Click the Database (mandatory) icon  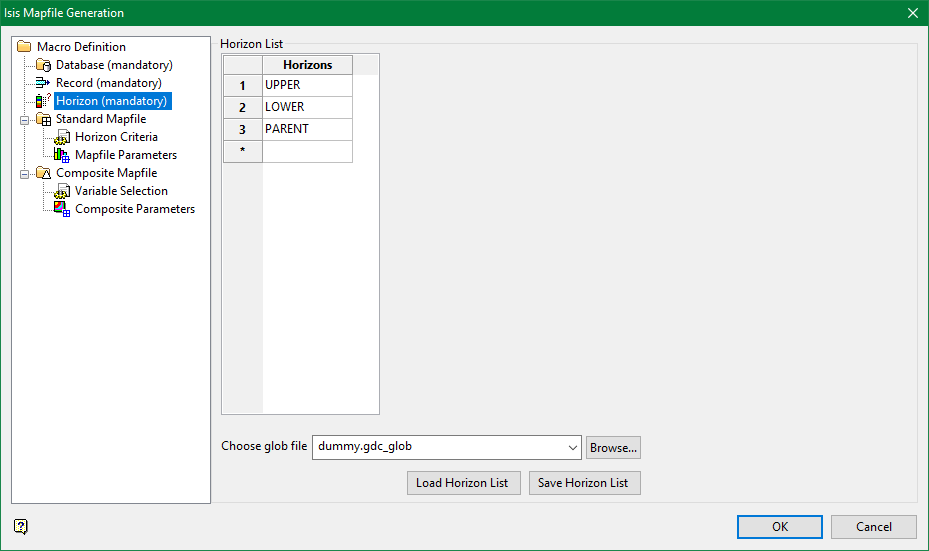pos(43,65)
